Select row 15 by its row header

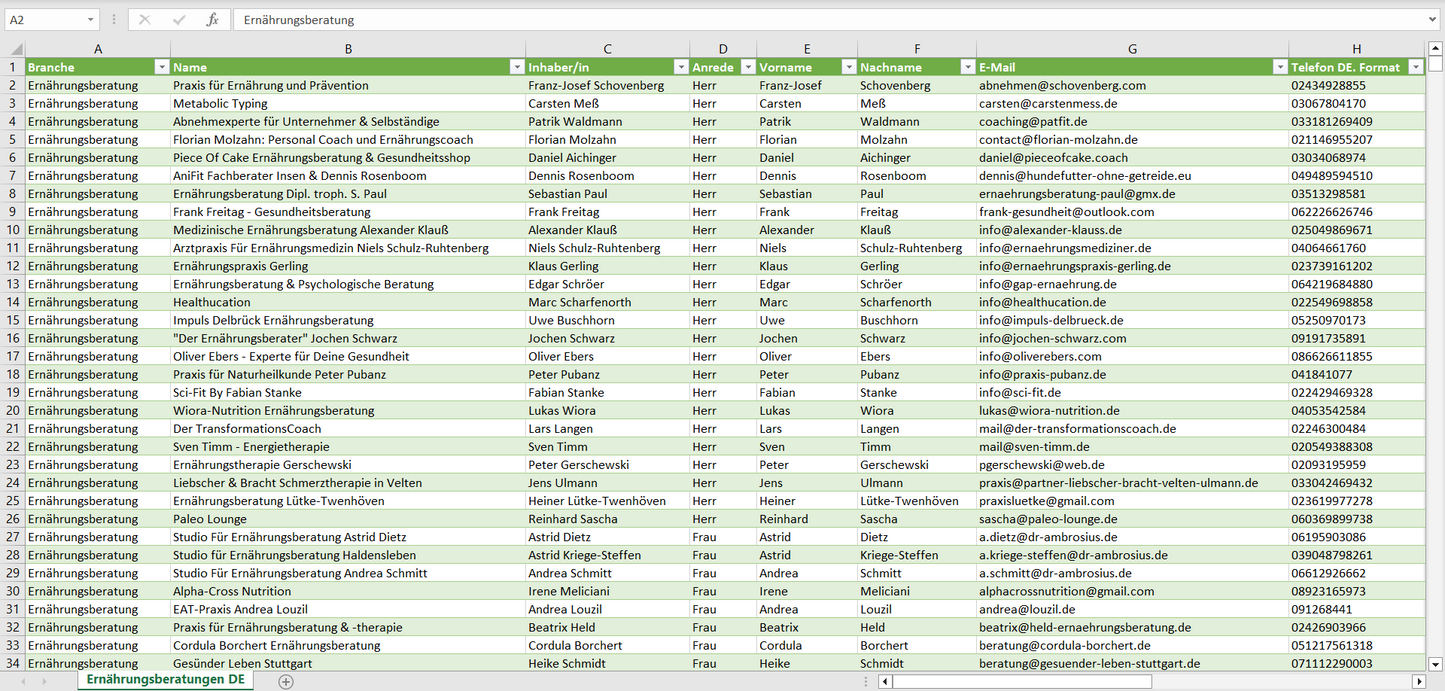tap(13, 320)
